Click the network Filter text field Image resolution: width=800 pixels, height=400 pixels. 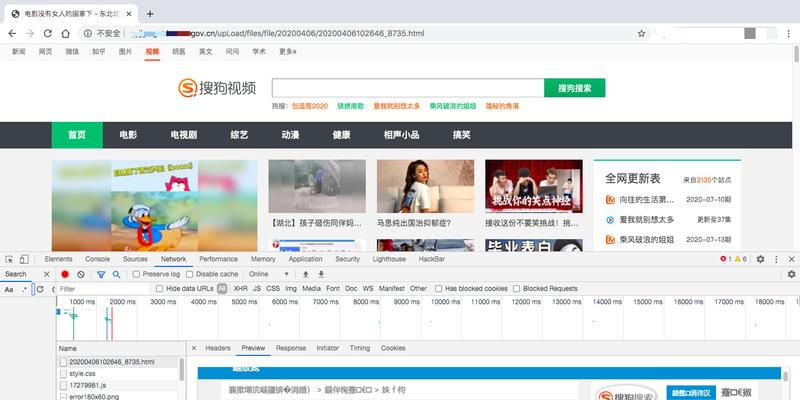point(102,289)
